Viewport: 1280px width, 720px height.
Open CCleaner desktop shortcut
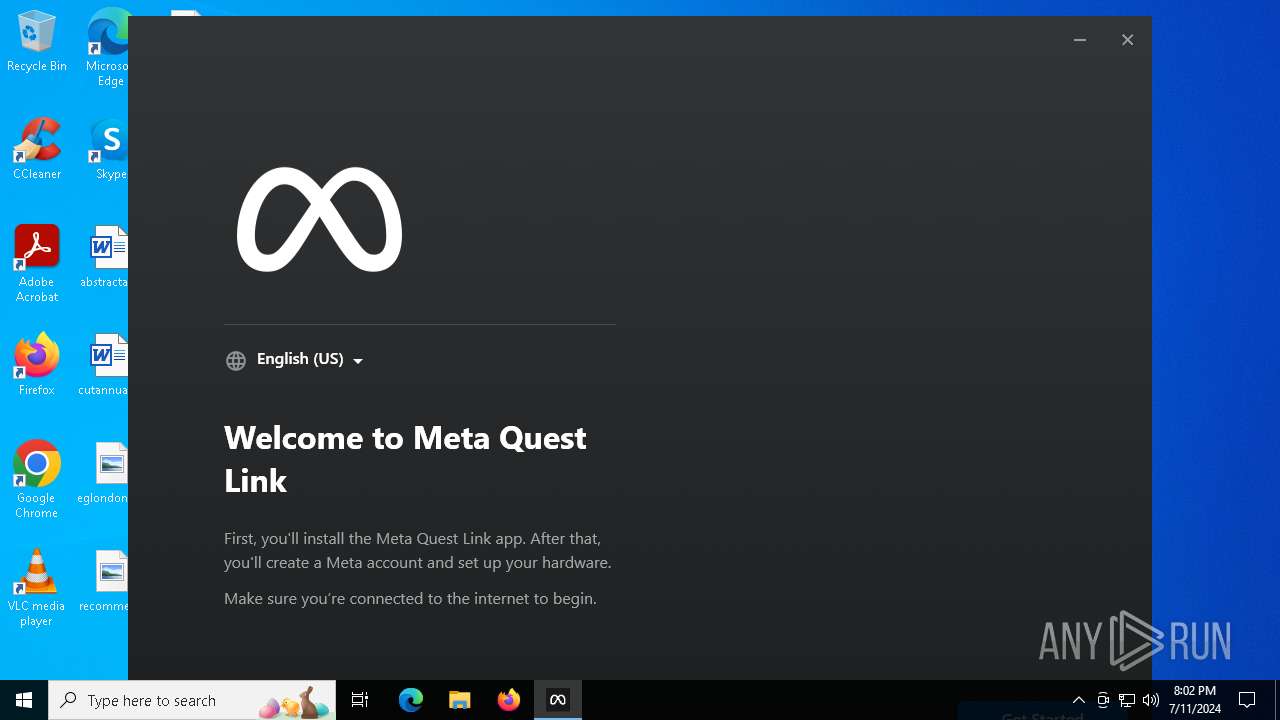click(37, 149)
